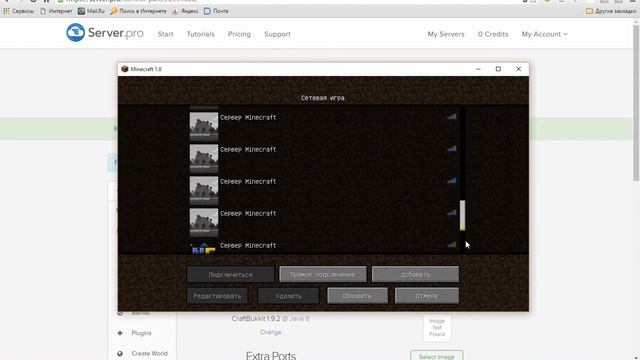Open My Servers in the Server.pro header

tap(446, 34)
